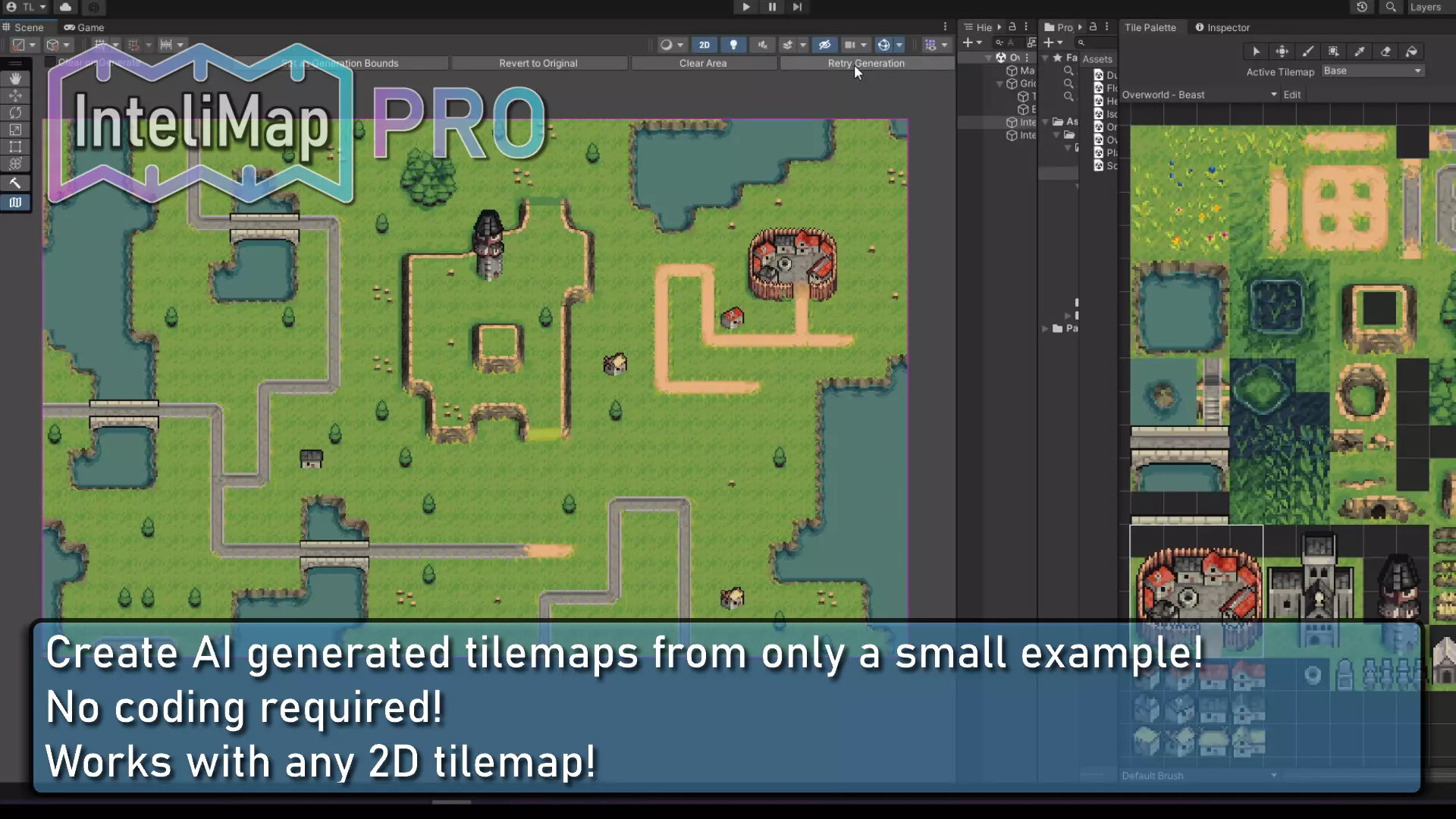Switch to the Game tab
The width and height of the screenshot is (1456, 819).
(x=84, y=27)
